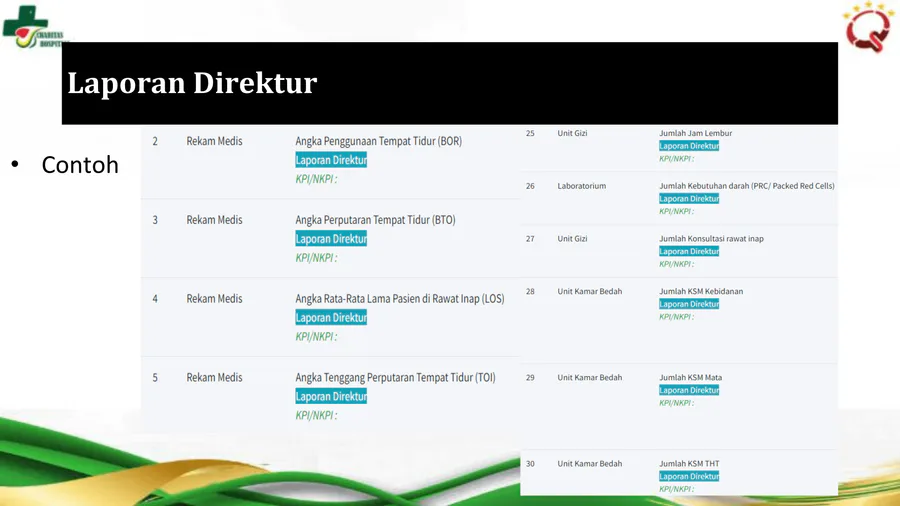Click Laporan Direktur badge under TOI row
Screen dimensions: 900x506
pos(331,397)
